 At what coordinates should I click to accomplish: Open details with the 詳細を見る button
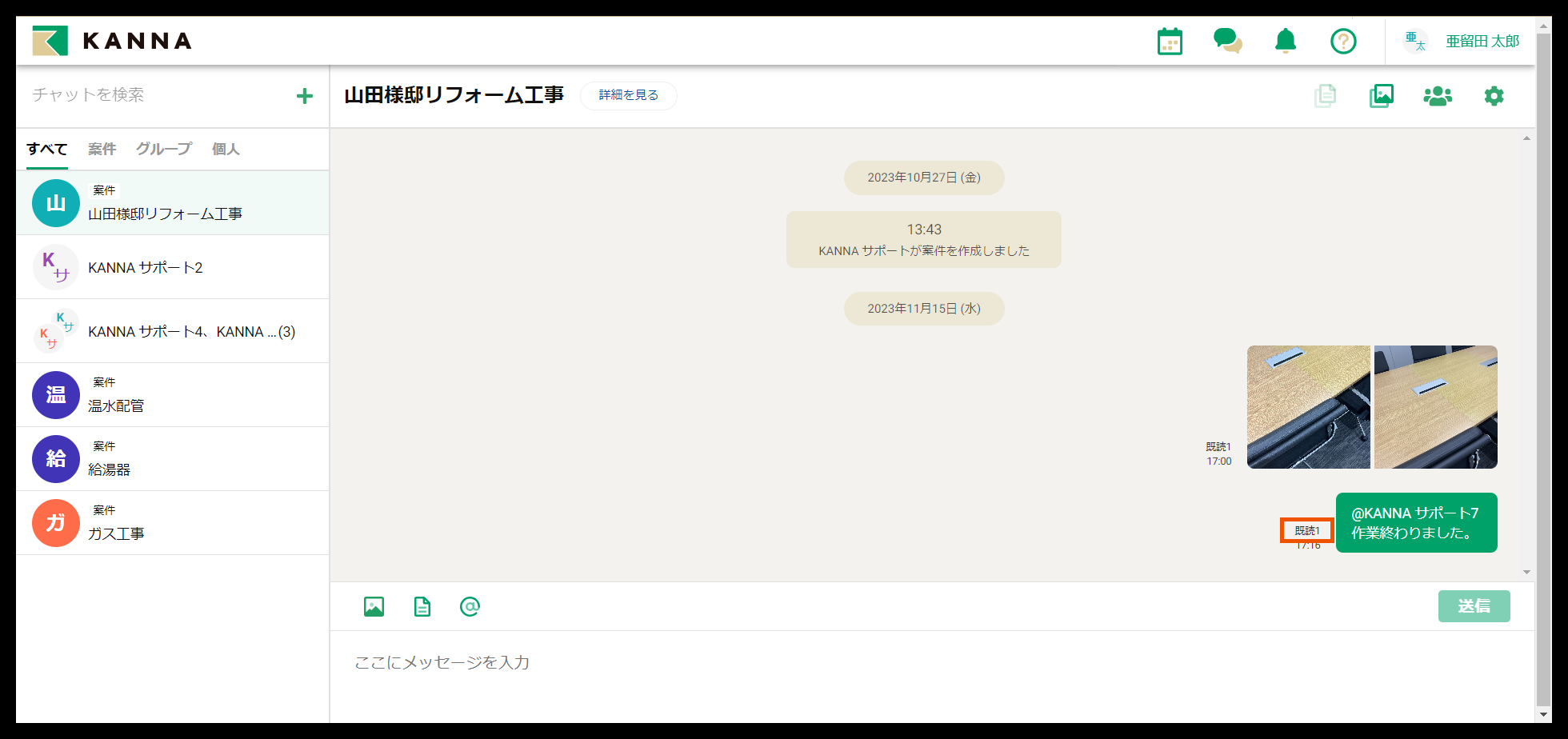[x=628, y=95]
